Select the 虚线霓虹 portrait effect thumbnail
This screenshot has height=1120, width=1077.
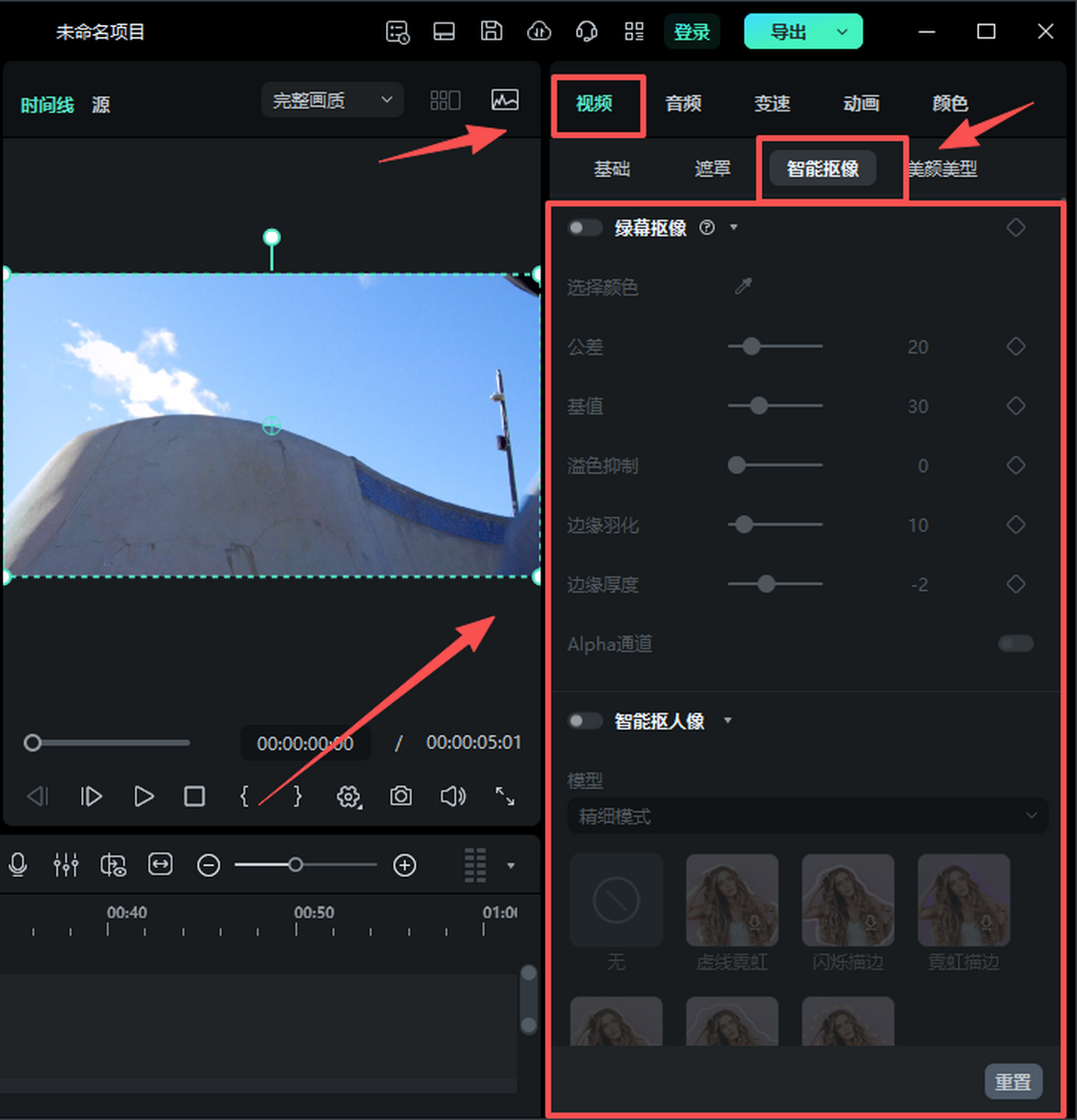point(731,900)
